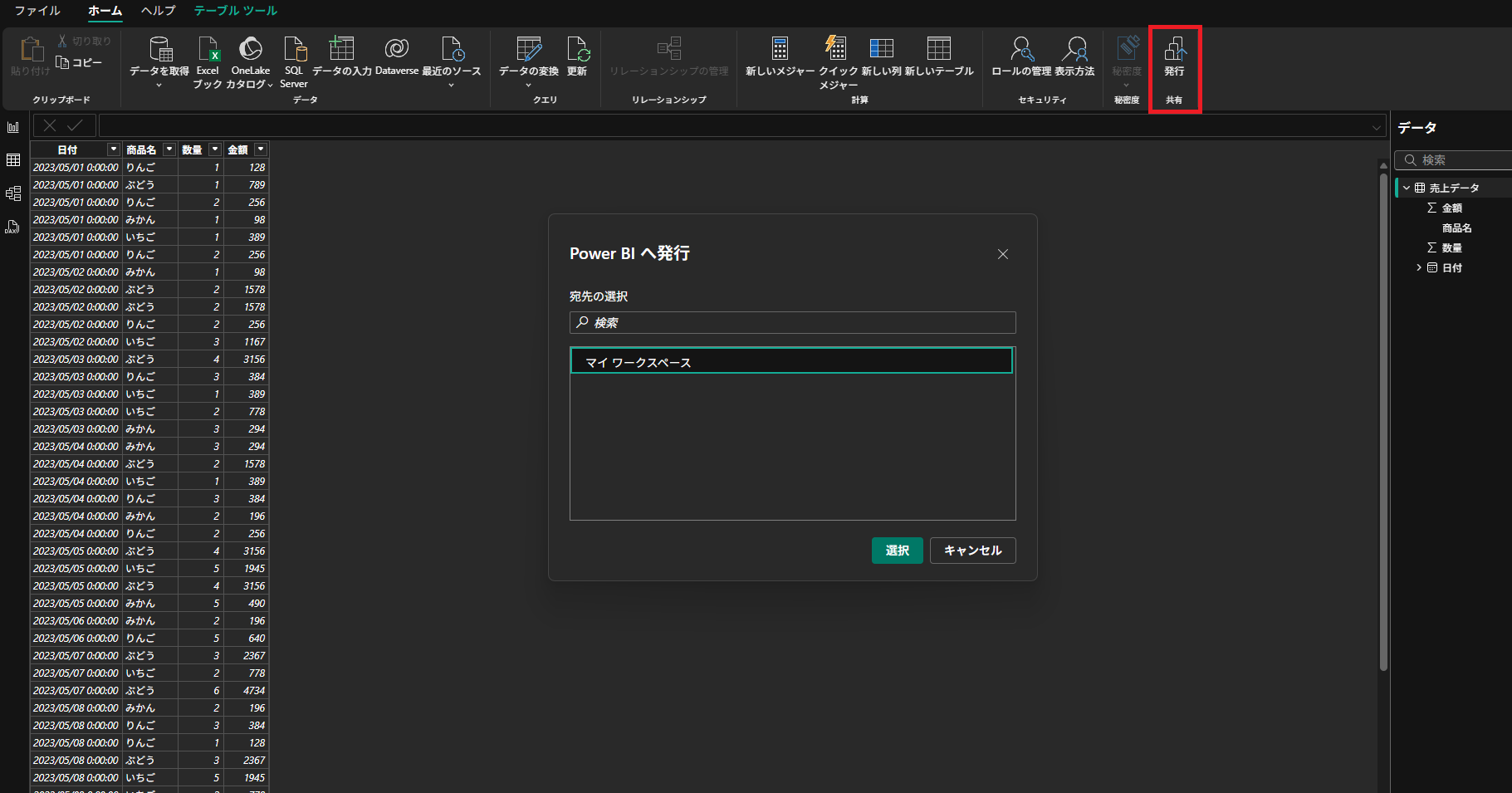The height and width of the screenshot is (793, 1512).
Task: Open the テーブル ツール tab
Action: click(x=236, y=11)
